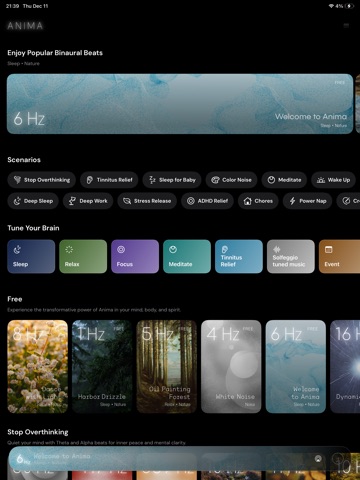Select the ADHD Relief target chip

tap(207, 201)
